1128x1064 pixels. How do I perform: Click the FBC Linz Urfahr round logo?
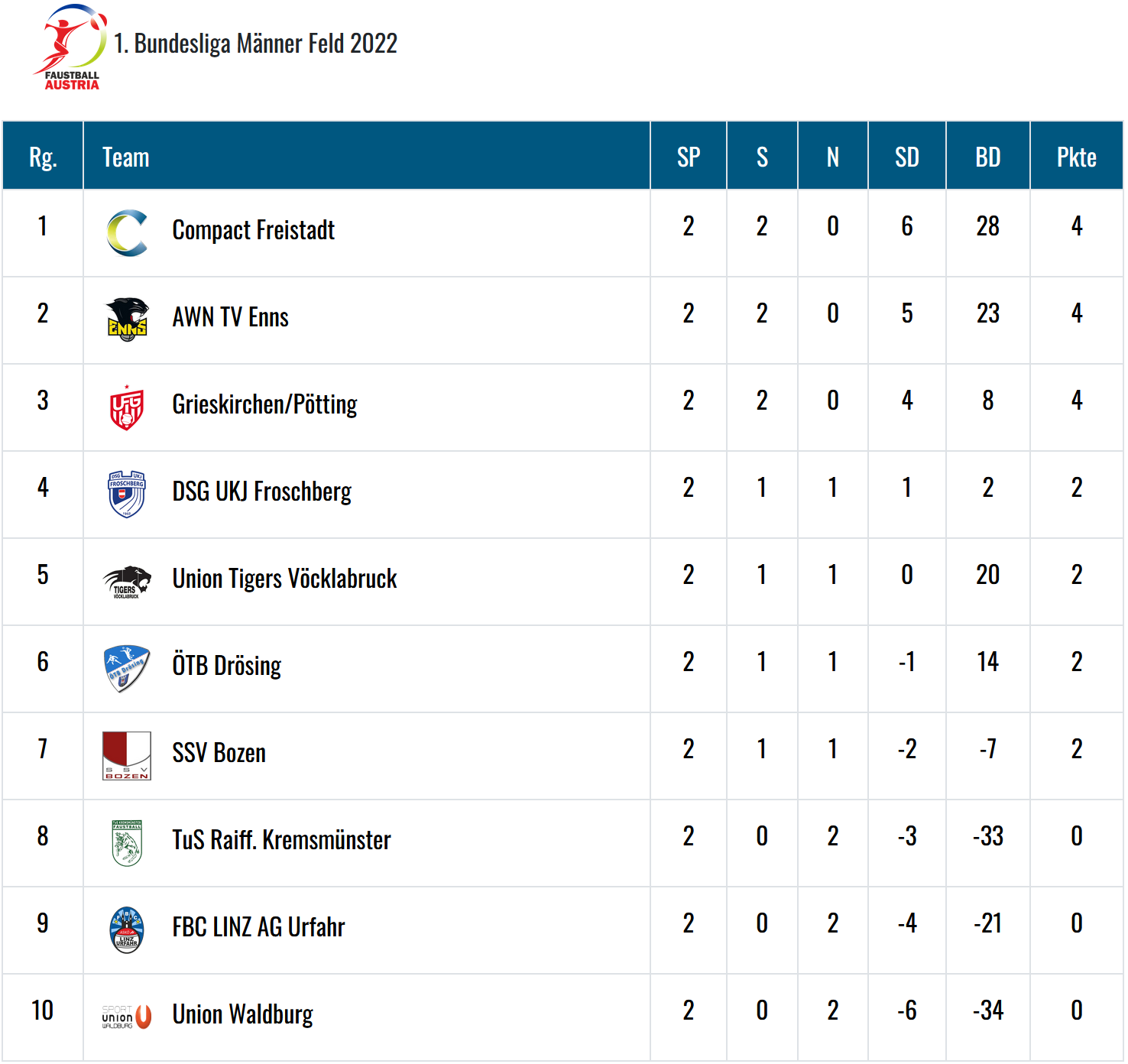[x=127, y=930]
